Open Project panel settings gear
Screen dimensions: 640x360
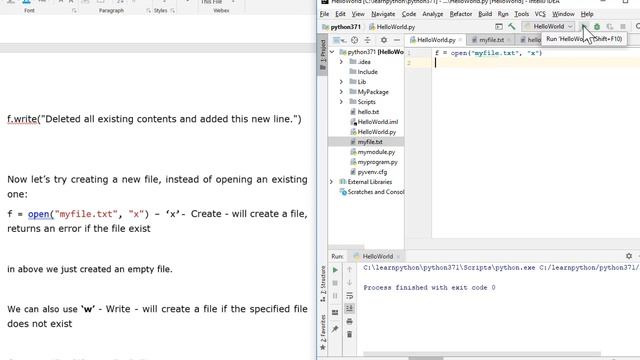[x=384, y=40]
